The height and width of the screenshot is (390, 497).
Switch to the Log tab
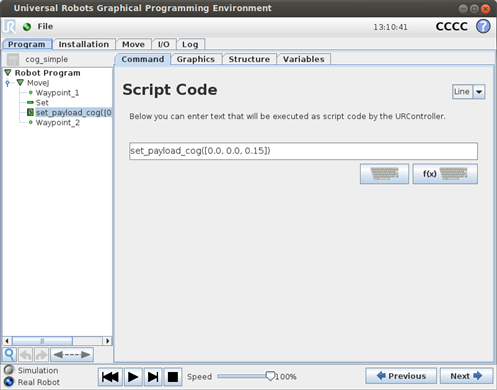click(x=190, y=44)
